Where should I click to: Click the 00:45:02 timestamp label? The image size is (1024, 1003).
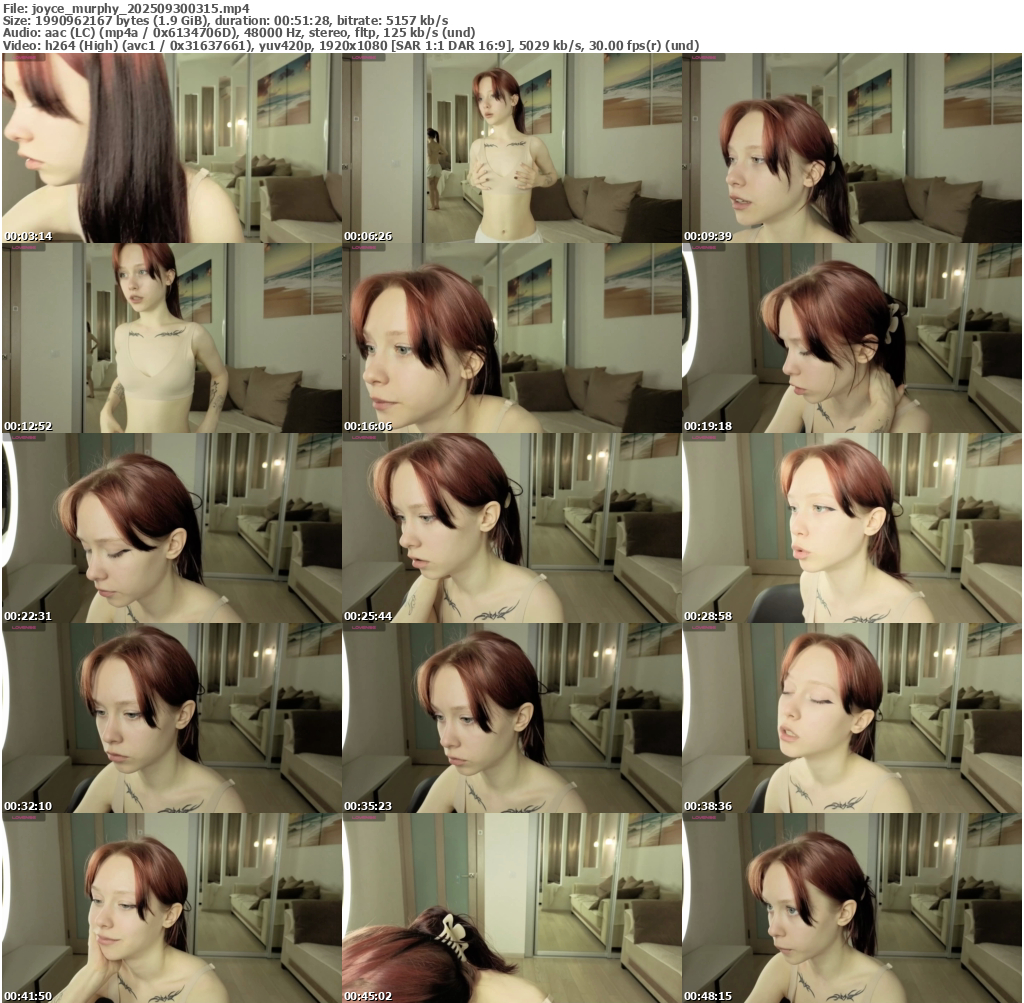[x=368, y=996]
